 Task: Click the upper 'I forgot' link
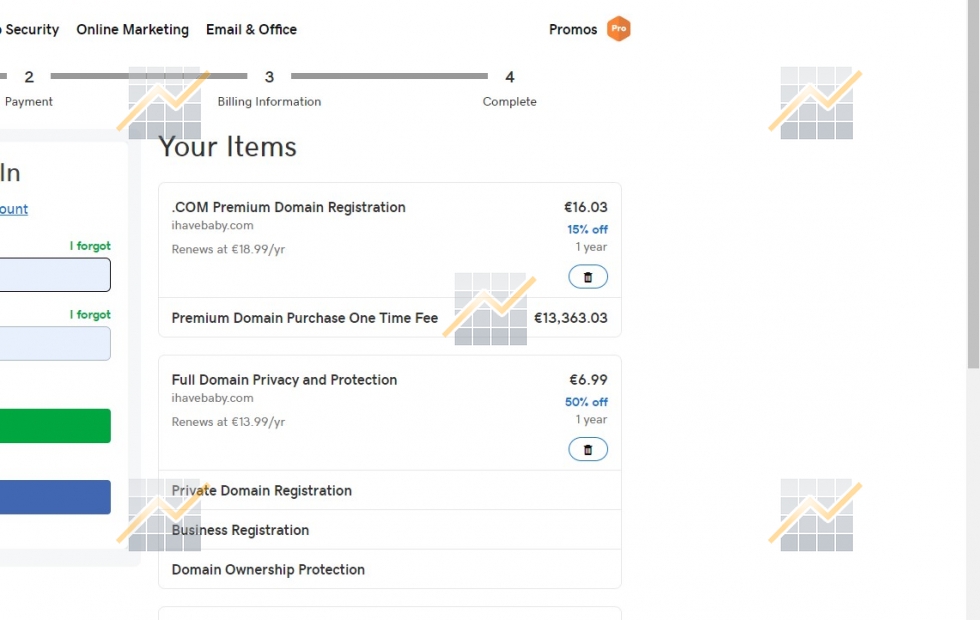click(90, 246)
